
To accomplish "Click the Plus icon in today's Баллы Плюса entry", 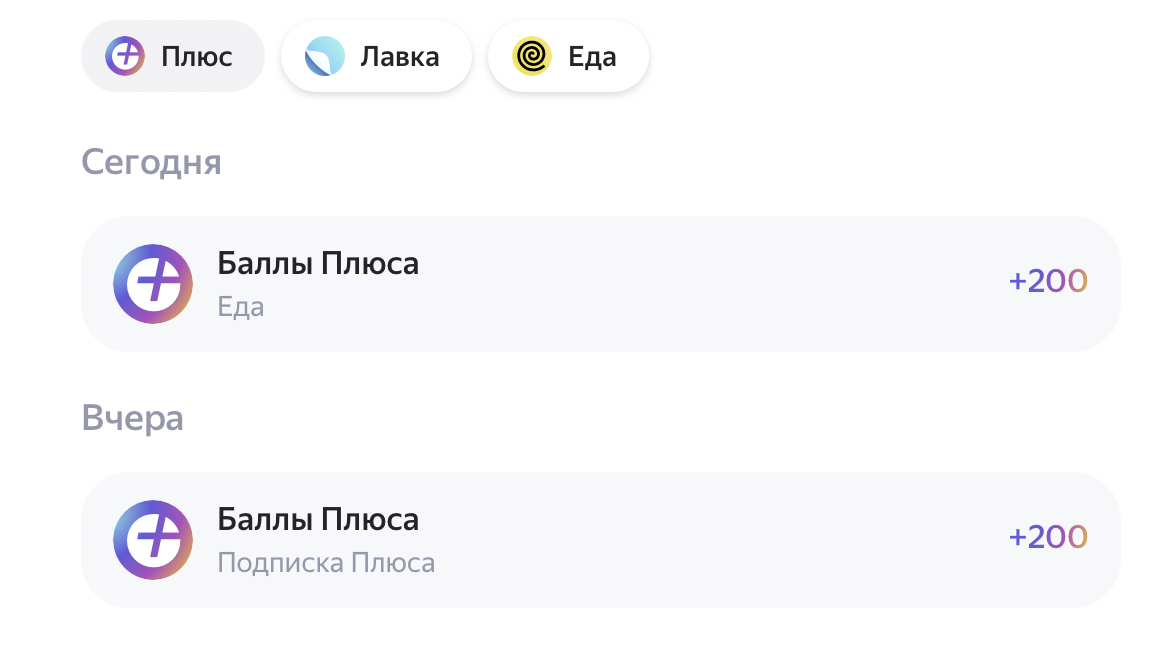I will coord(153,284).
